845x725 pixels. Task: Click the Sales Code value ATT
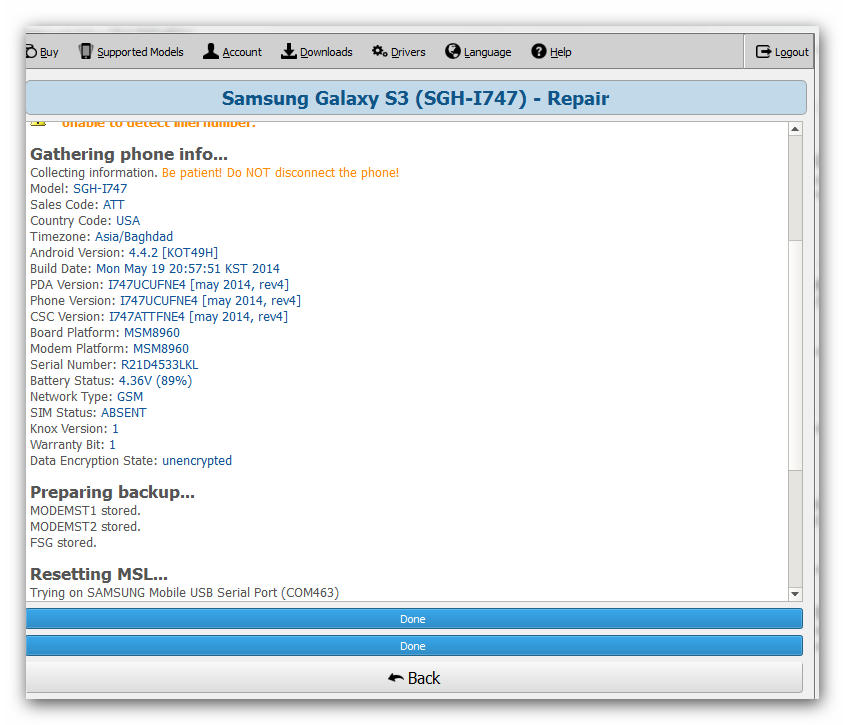[x=114, y=205]
